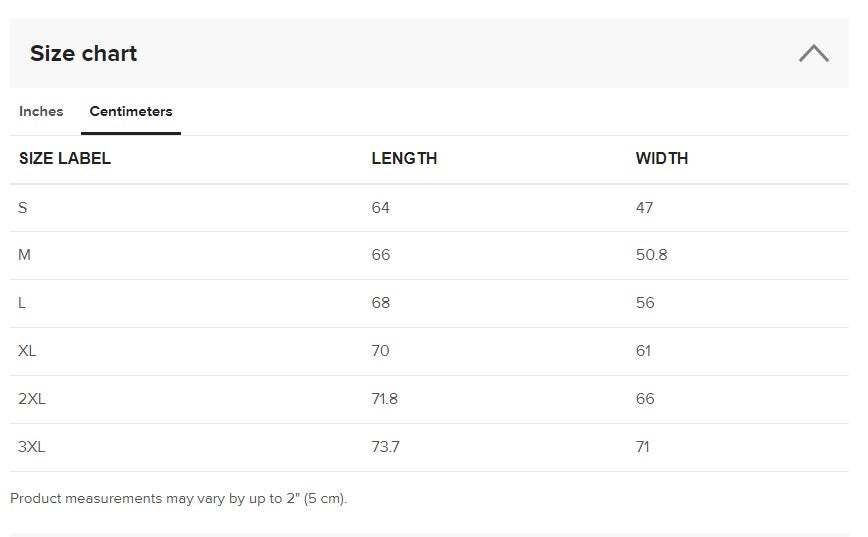The width and height of the screenshot is (868, 537).
Task: Collapse the Size chart section chevron
Action: pyautogui.click(x=813, y=54)
